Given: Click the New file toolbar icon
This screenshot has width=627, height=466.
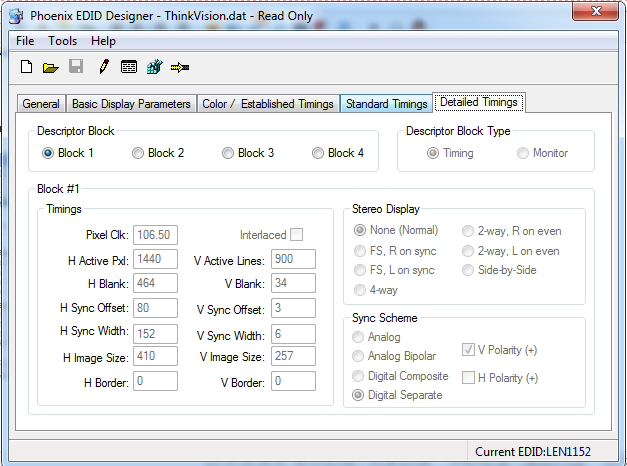Looking at the screenshot, I should (27, 67).
